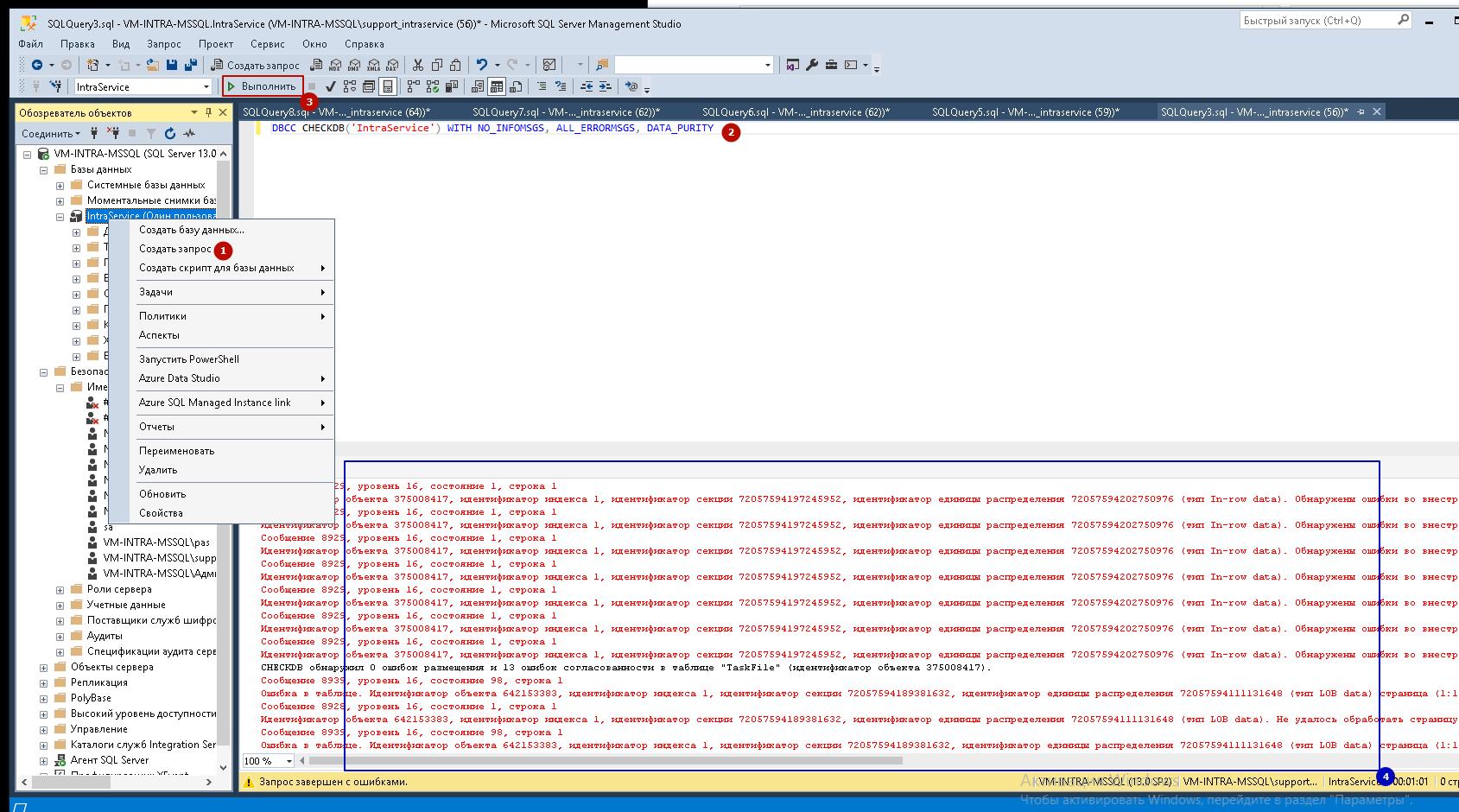Image resolution: width=1459 pixels, height=812 pixels.
Task: Click the Open File folder icon
Action: coord(153,65)
